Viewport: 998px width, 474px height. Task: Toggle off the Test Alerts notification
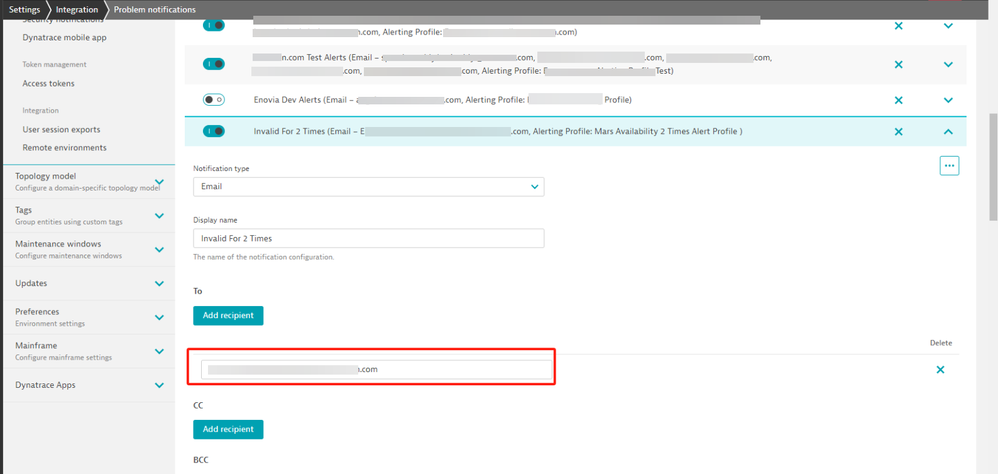[x=214, y=64]
